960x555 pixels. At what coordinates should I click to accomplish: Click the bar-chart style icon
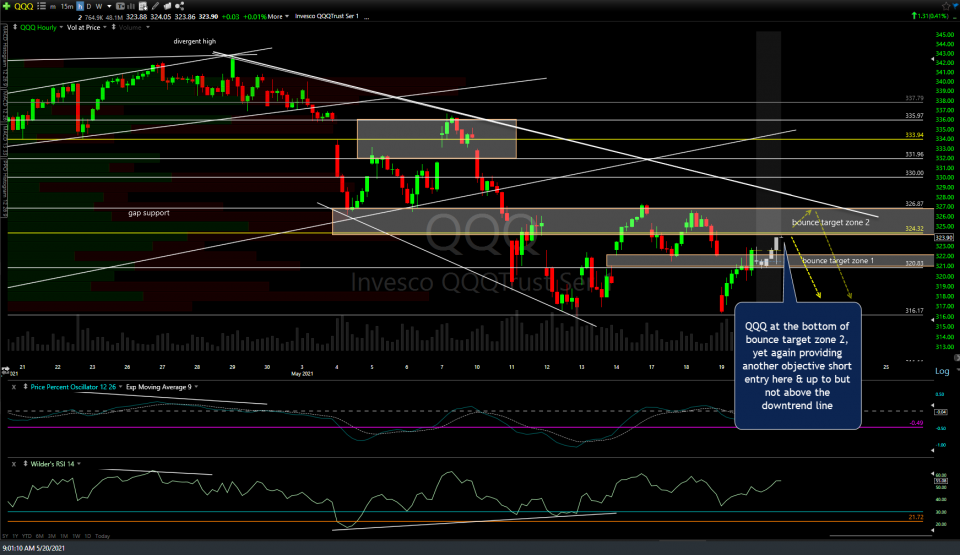coord(130,6)
